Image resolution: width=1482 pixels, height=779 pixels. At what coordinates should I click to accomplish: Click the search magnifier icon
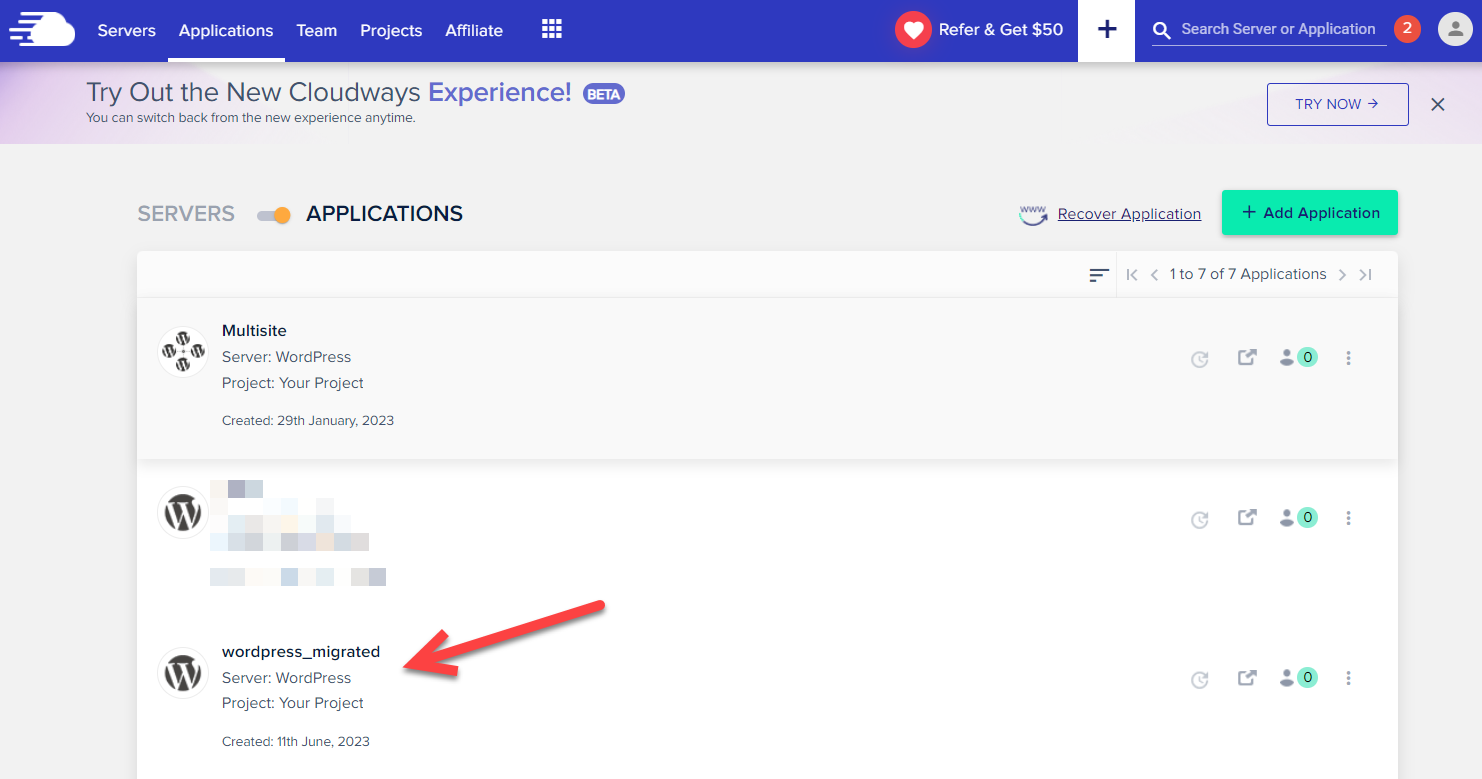click(x=1161, y=31)
